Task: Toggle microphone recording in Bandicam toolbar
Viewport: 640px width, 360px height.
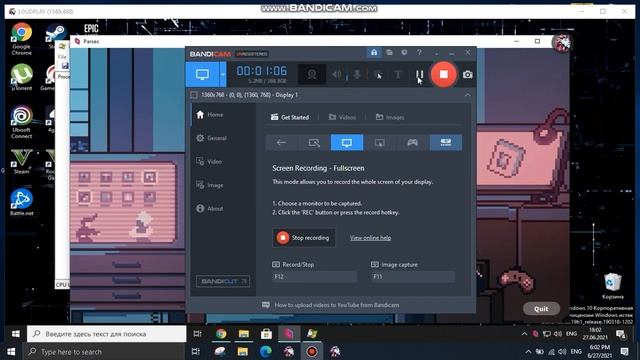Action: (357, 75)
